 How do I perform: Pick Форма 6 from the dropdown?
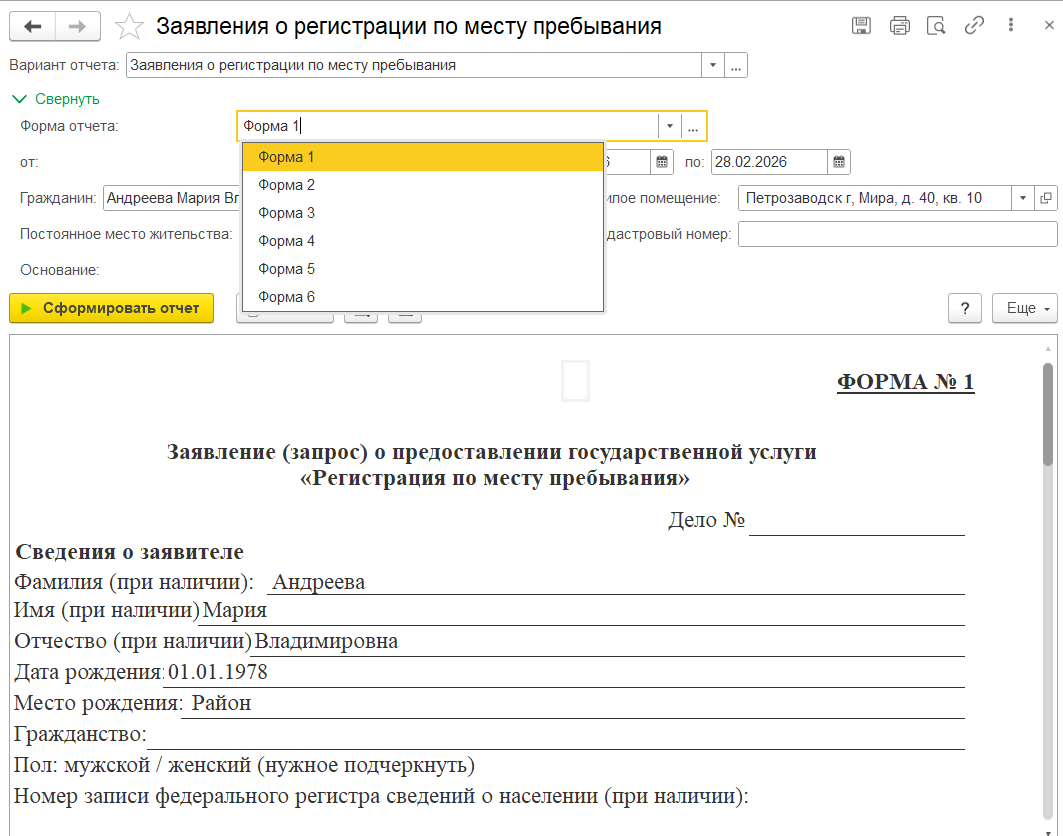click(287, 297)
